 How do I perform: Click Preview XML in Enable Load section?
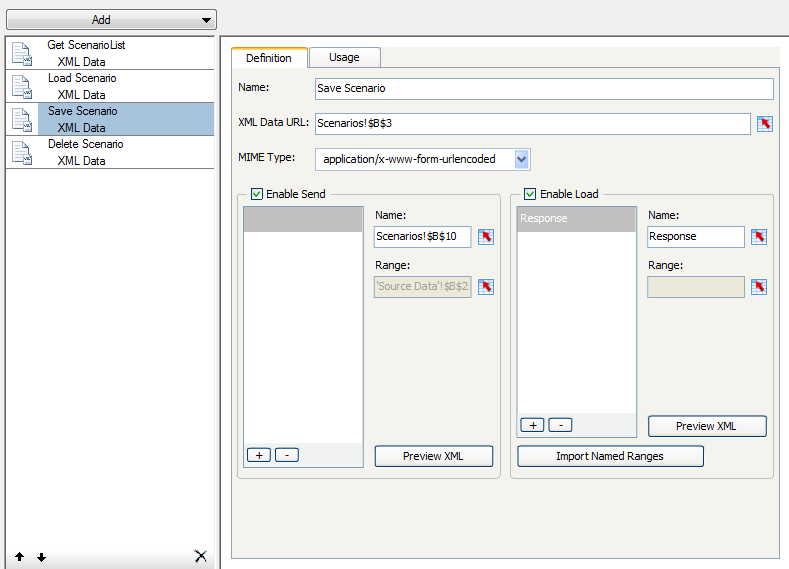706,426
